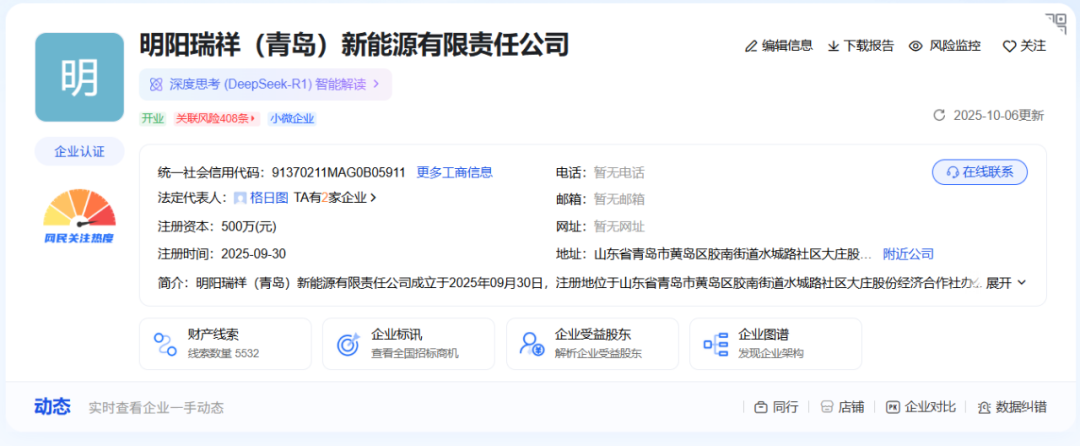This screenshot has height=446, width=1080.
Task: Click the 企业认证 button
Action: tap(79, 151)
